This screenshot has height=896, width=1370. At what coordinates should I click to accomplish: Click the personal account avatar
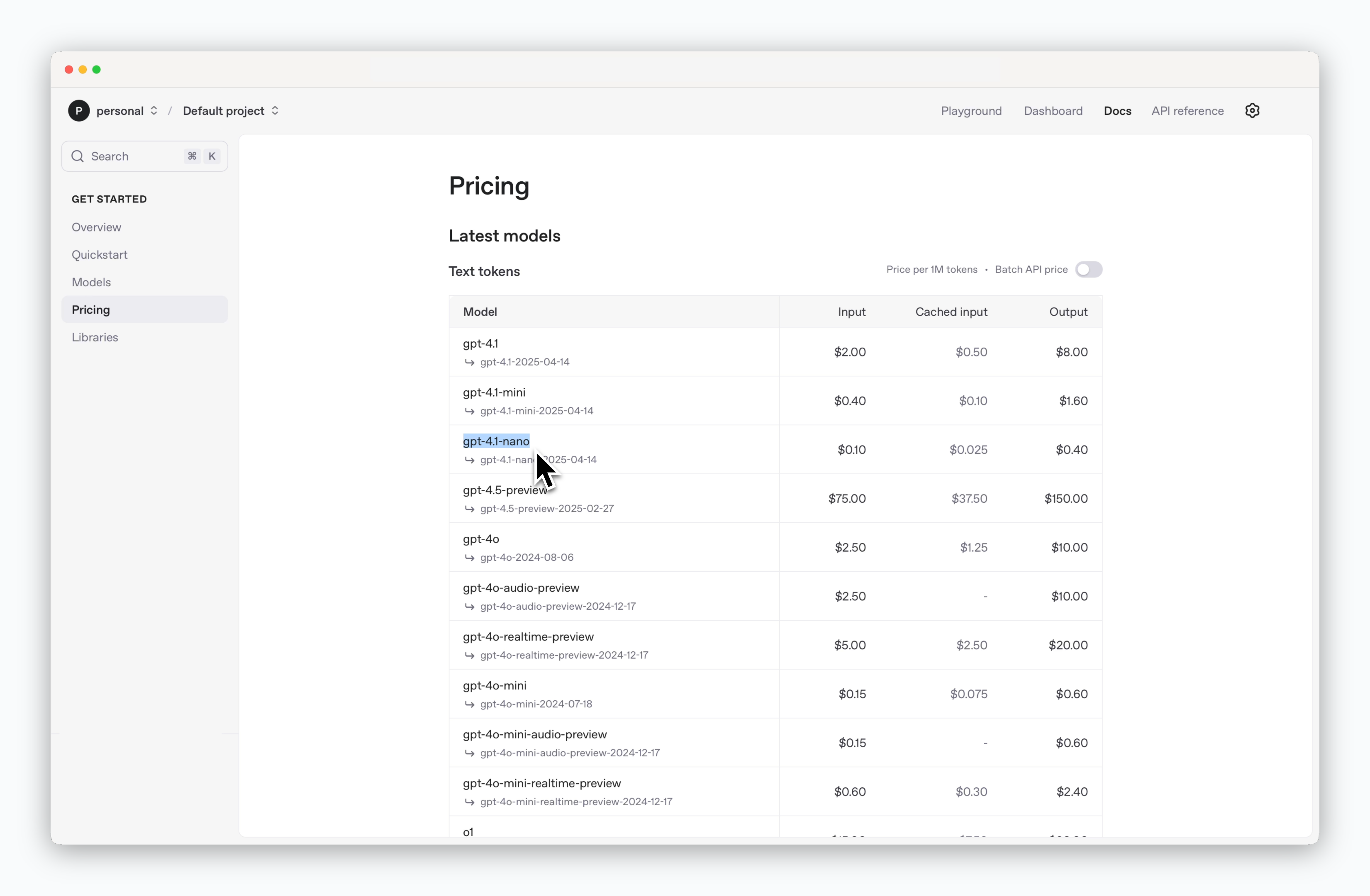pyautogui.click(x=79, y=110)
